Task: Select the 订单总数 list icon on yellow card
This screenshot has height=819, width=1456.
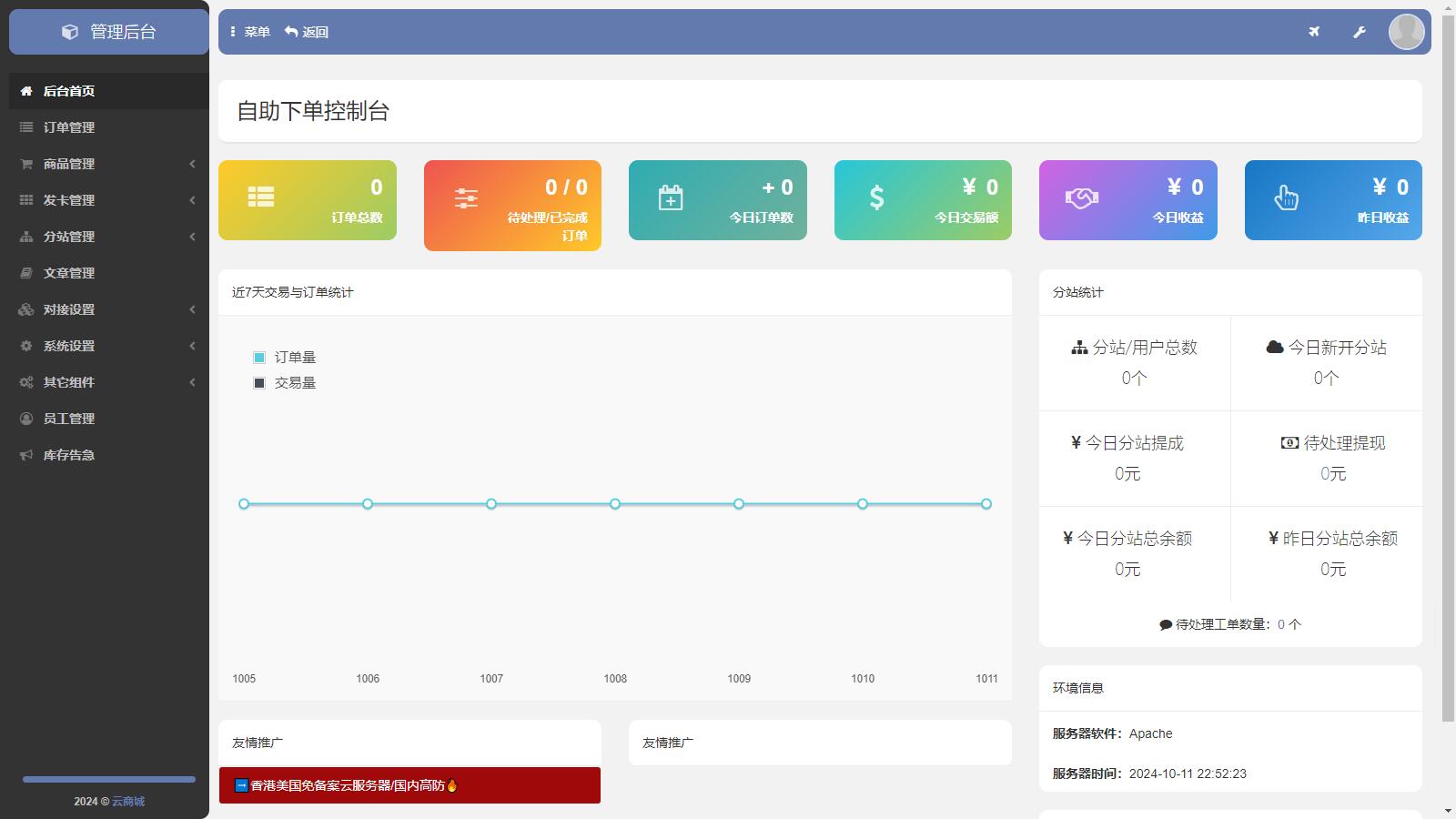Action: [261, 195]
